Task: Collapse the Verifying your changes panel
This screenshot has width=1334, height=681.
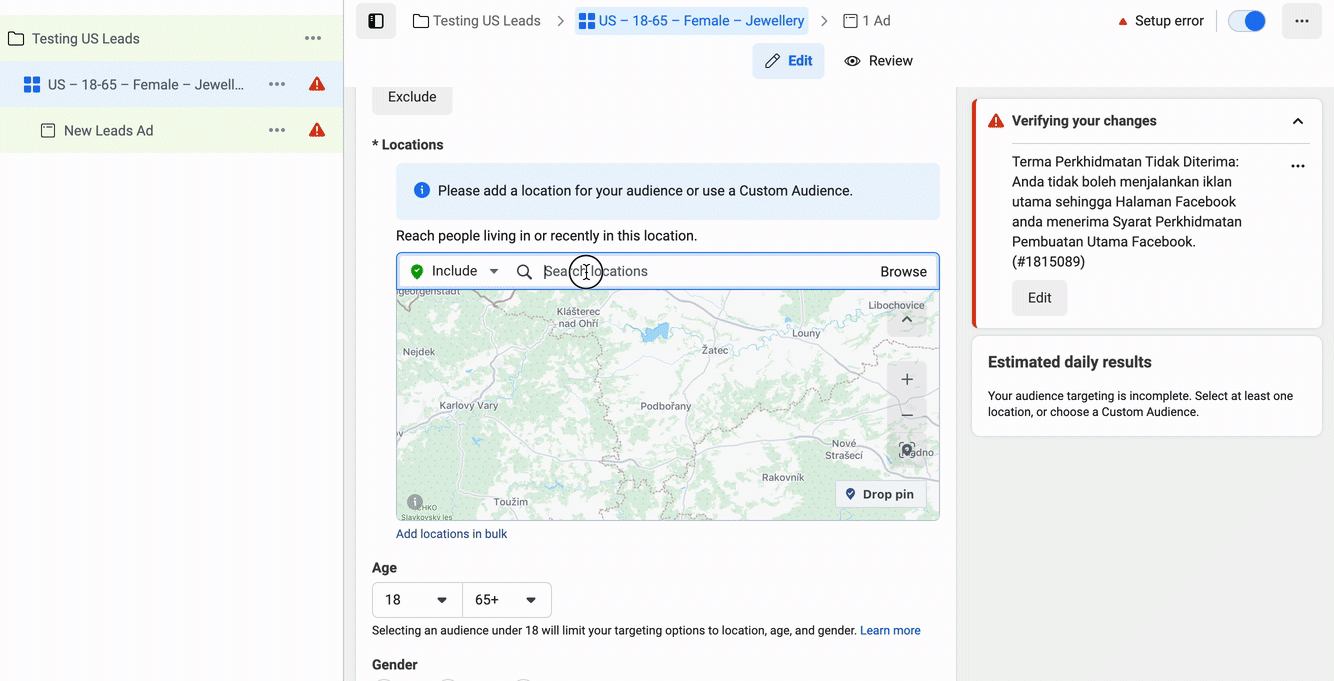Action: point(1298,121)
